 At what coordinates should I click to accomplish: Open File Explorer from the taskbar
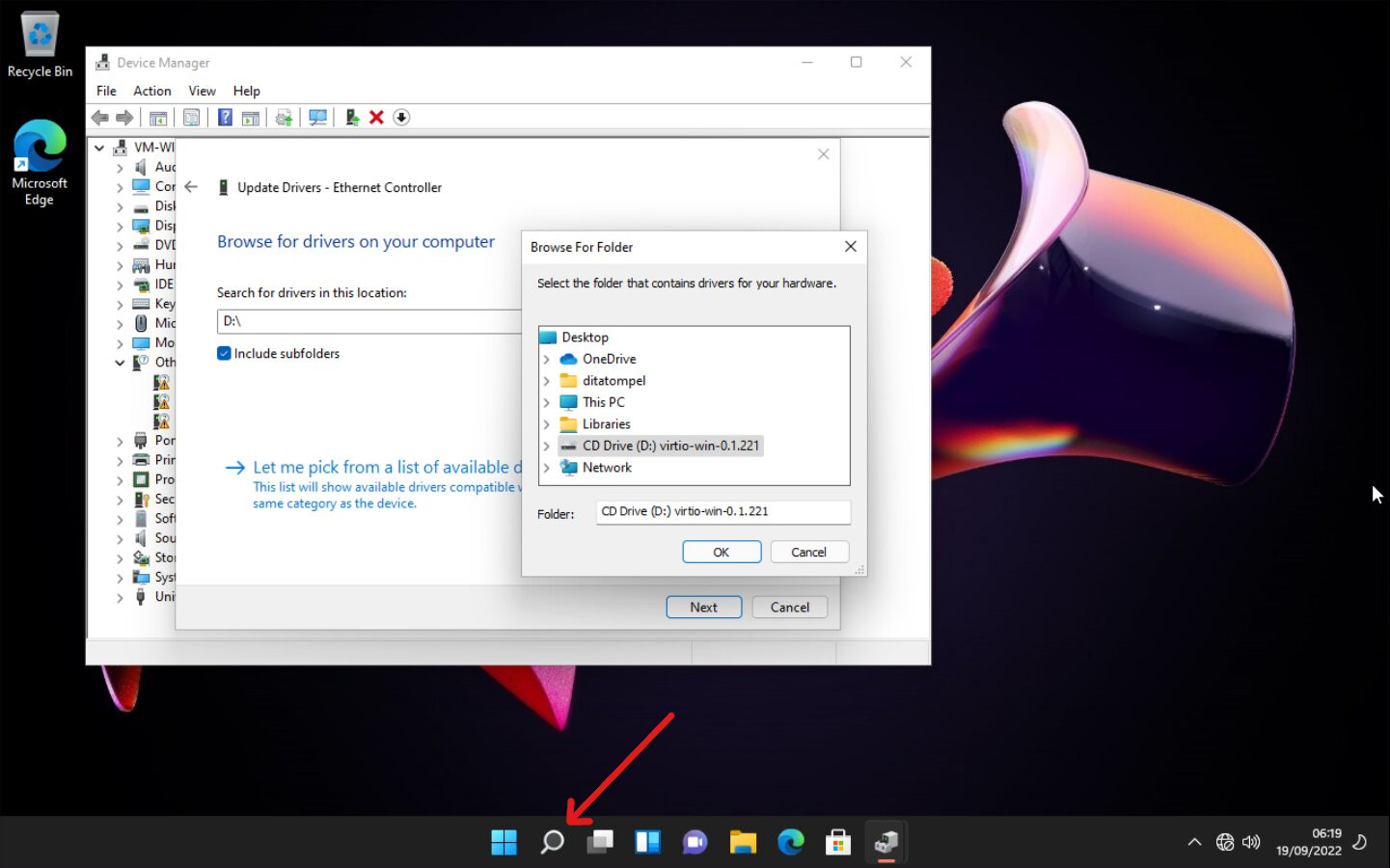[743, 842]
